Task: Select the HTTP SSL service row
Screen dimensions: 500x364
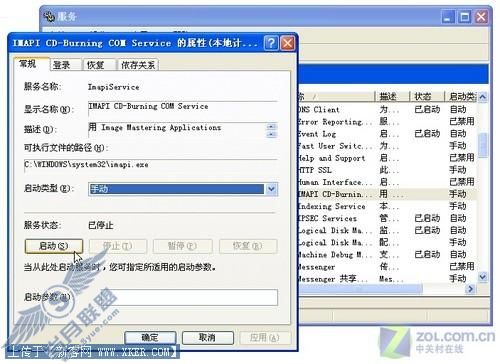Action: [x=387, y=170]
